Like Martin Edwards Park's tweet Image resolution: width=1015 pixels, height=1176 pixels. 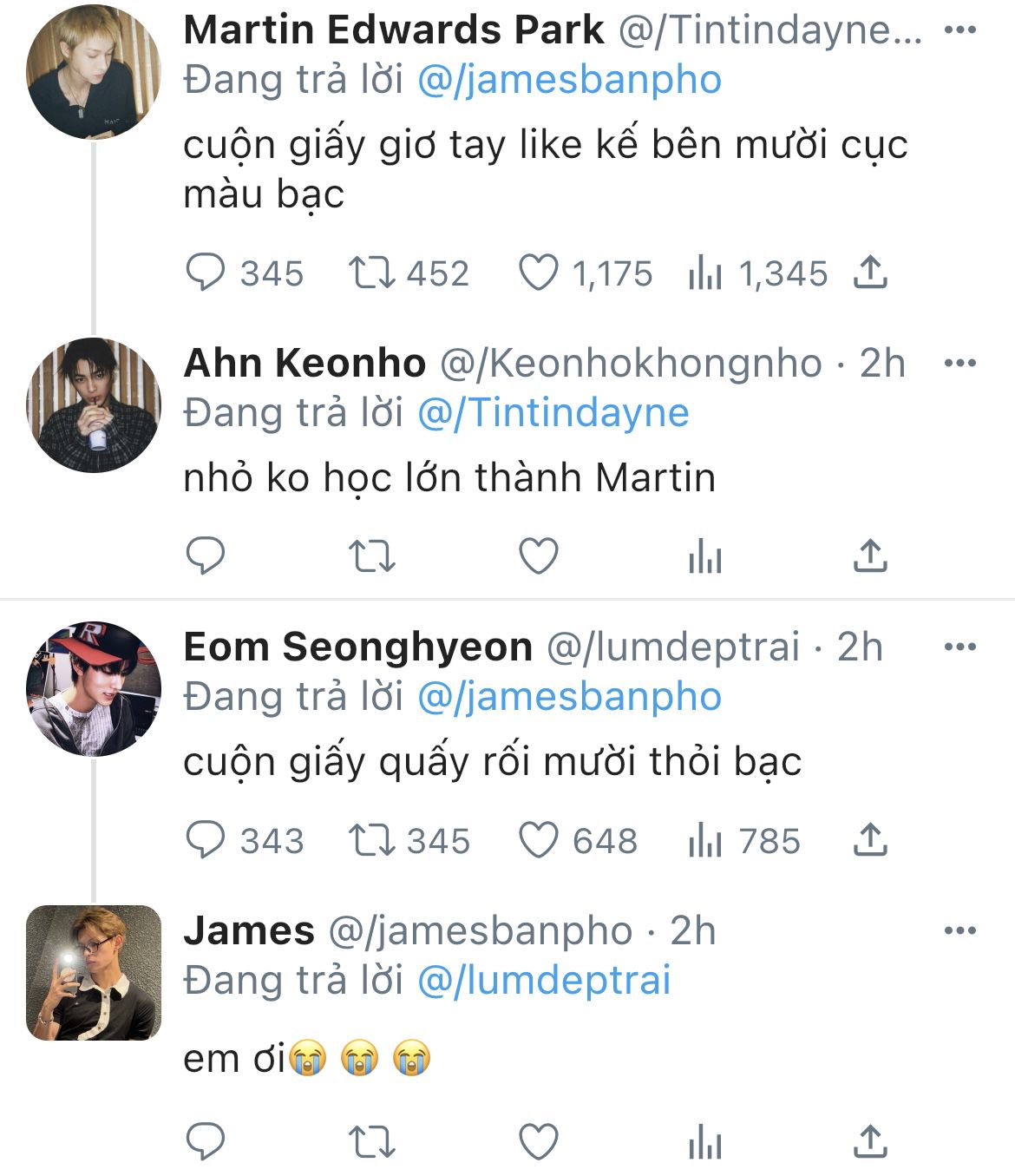[538, 273]
